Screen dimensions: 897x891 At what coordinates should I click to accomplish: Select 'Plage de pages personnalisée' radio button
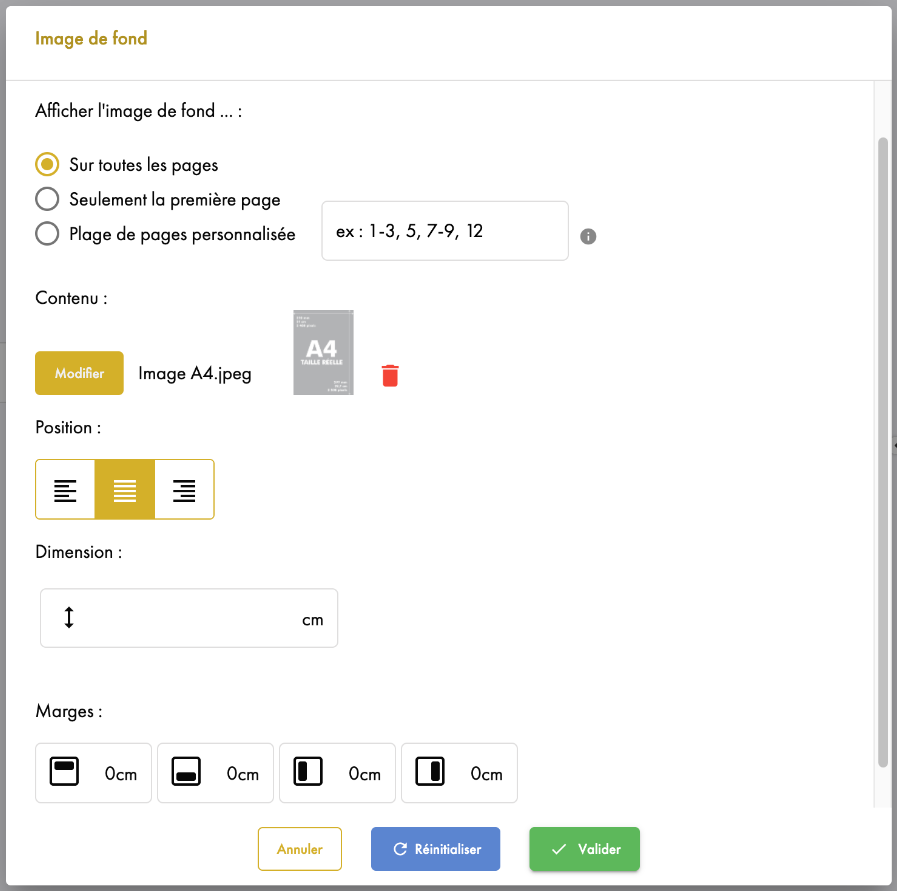click(x=47, y=233)
